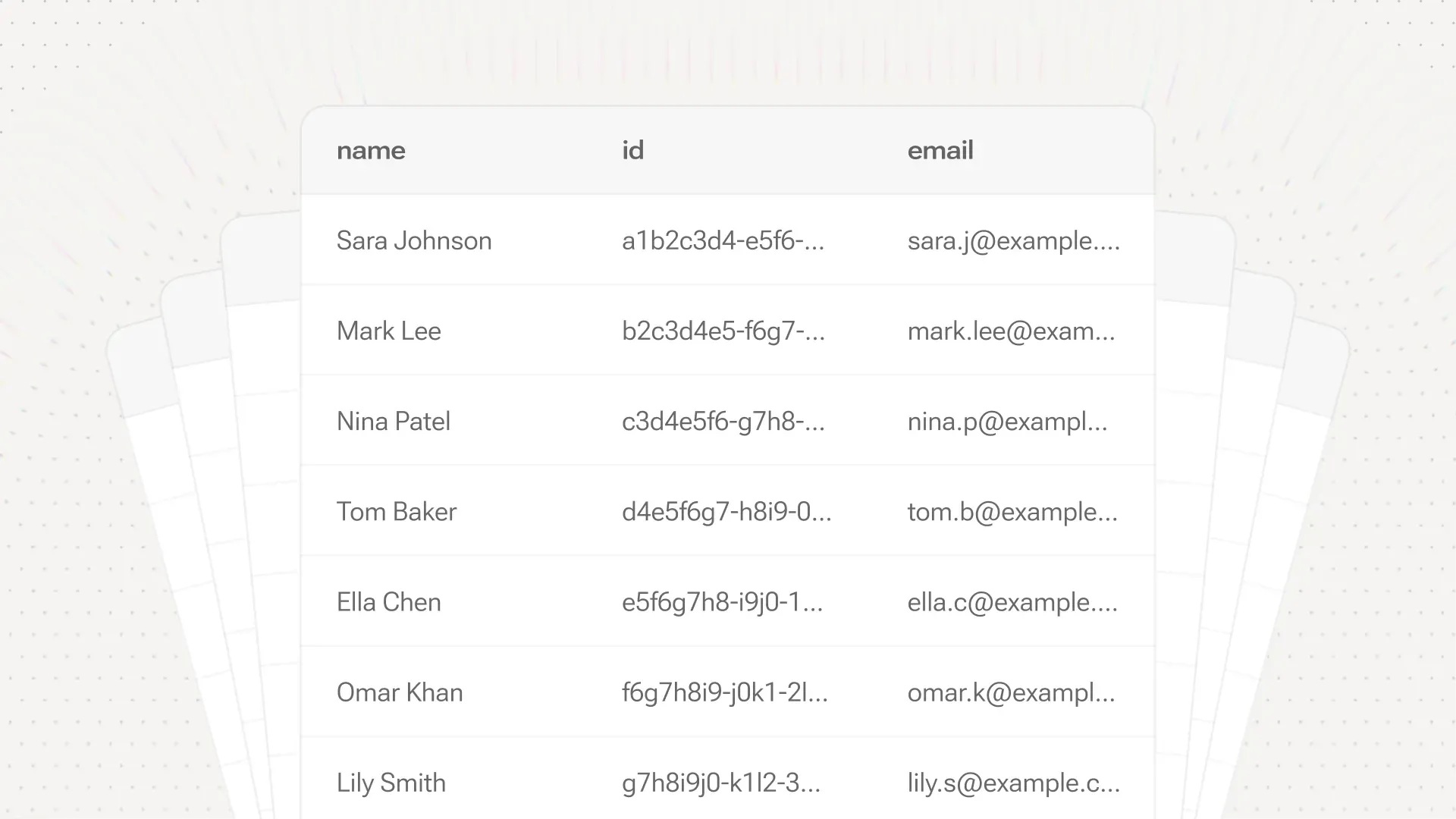Click the mark.lee email cell
The width and height of the screenshot is (1456, 819).
coord(1011,331)
